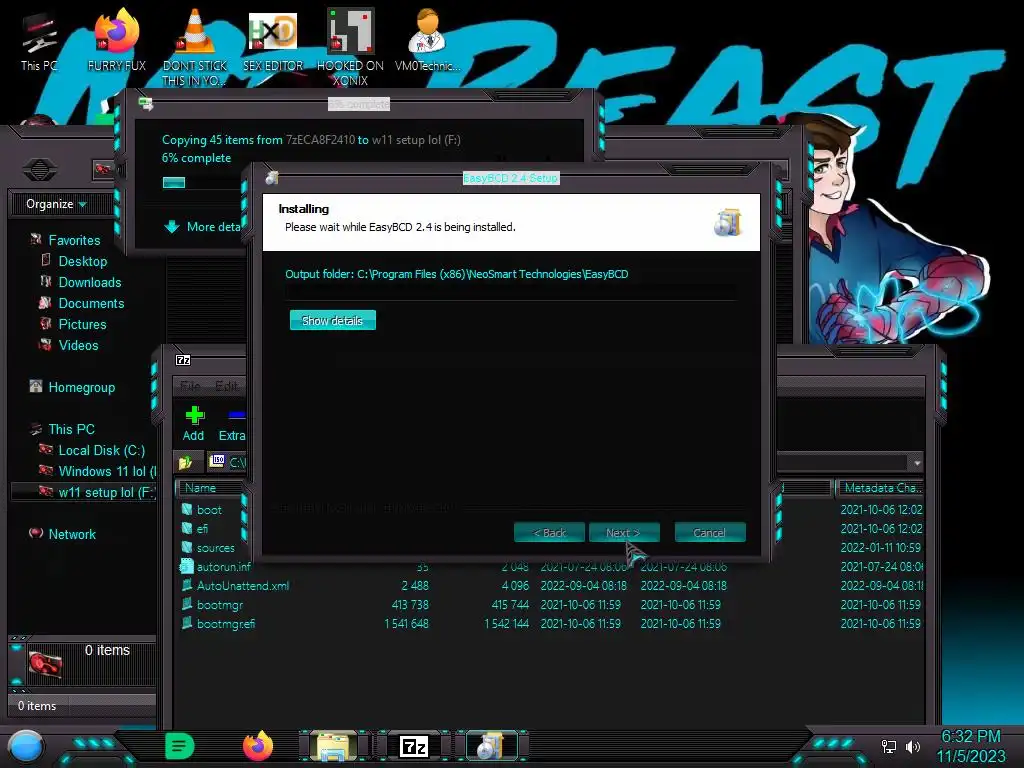Click the Downloads folder icon in sidebar
Screen dimensions: 1024x768
pos(46,281)
